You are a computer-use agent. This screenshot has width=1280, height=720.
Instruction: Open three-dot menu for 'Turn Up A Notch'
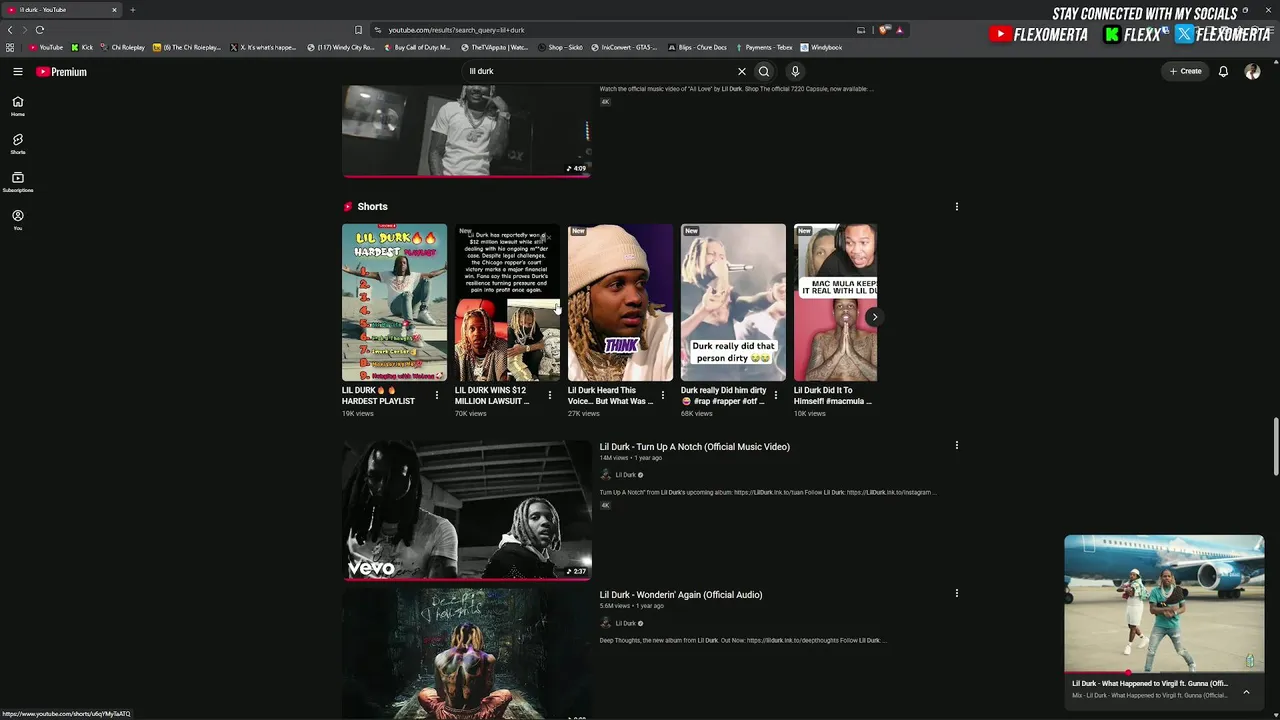coord(957,445)
